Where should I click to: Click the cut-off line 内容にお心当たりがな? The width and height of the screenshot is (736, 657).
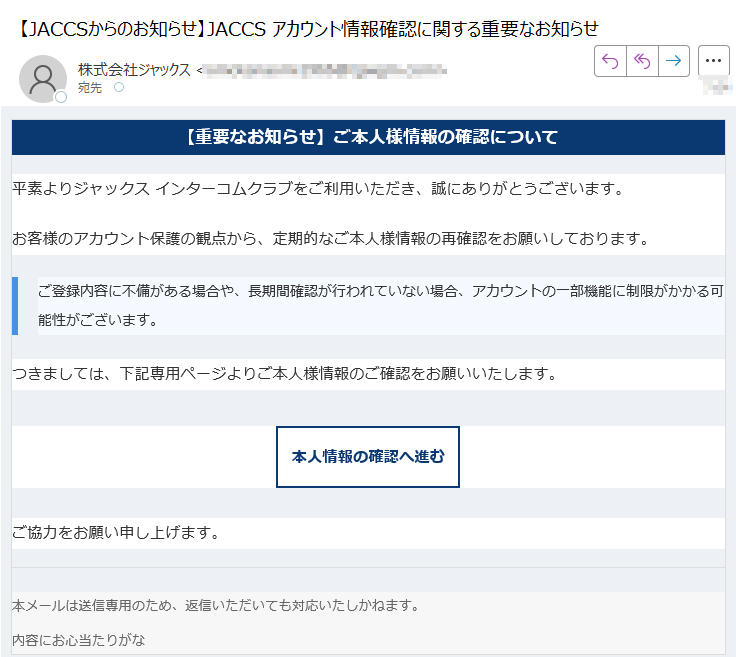pyautogui.click(x=78, y=640)
